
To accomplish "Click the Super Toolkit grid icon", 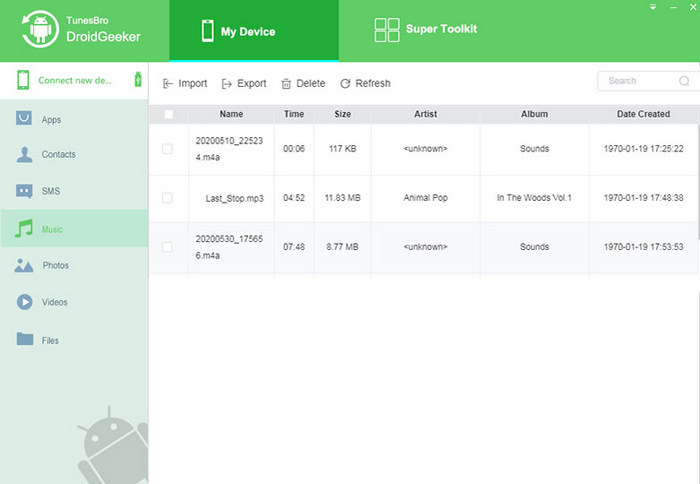I will 387,30.
